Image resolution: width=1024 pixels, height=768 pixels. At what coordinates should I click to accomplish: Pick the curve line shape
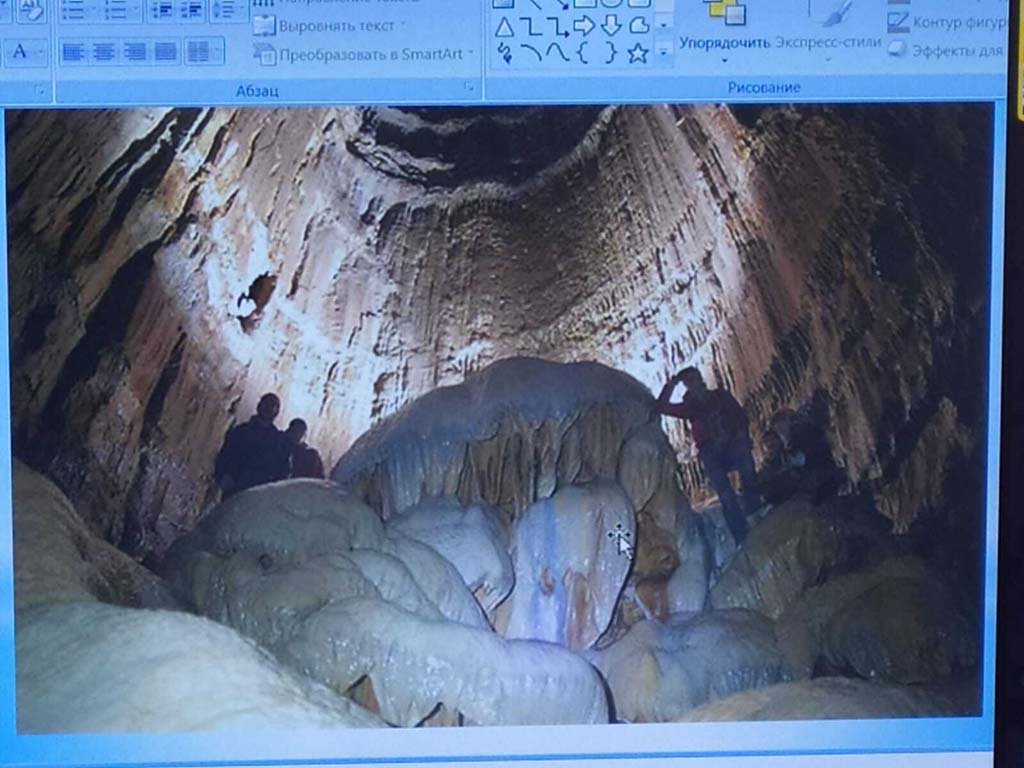[531, 54]
